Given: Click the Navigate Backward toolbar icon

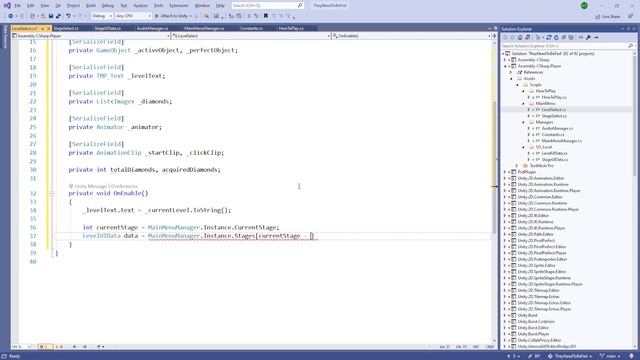Looking at the screenshot, I should pyautogui.click(x=11, y=16).
